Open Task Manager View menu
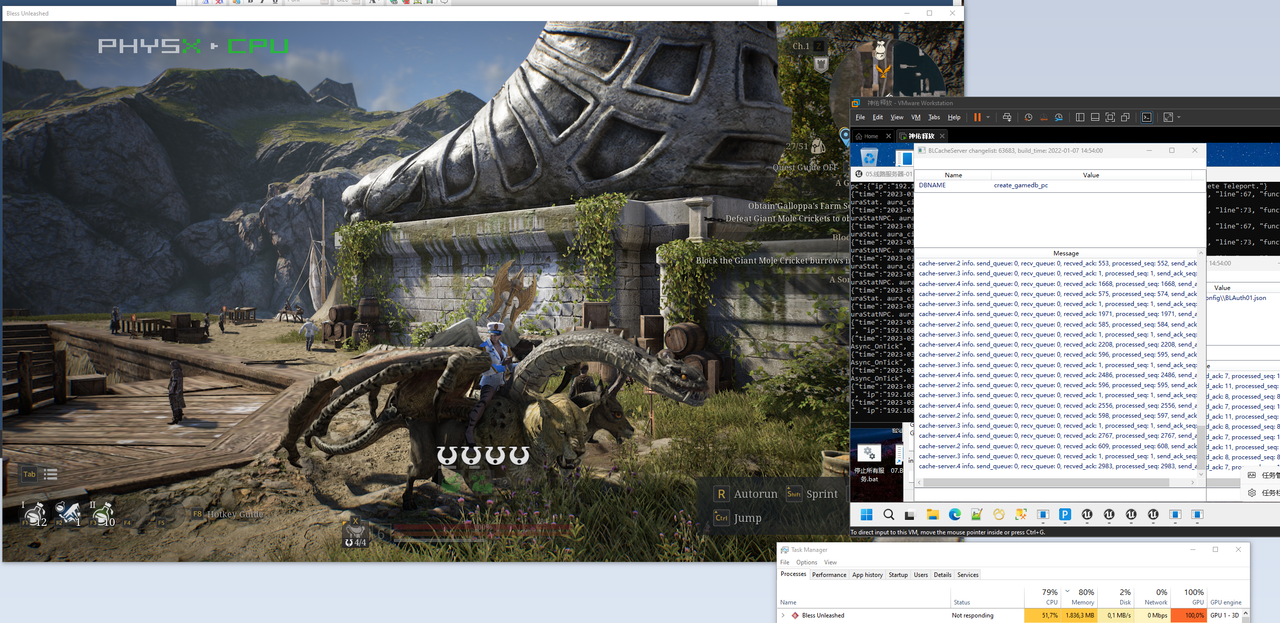 tap(831, 562)
